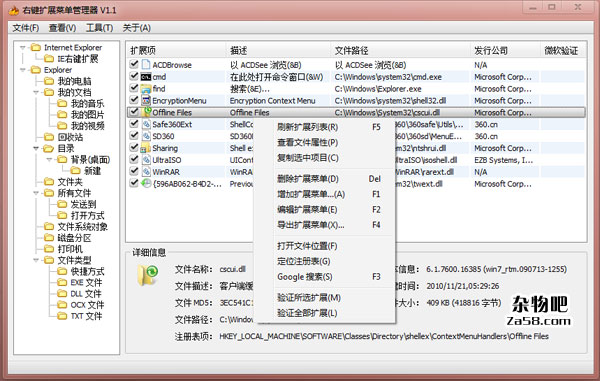Sort by the 文件路径 column header

(x=400, y=50)
